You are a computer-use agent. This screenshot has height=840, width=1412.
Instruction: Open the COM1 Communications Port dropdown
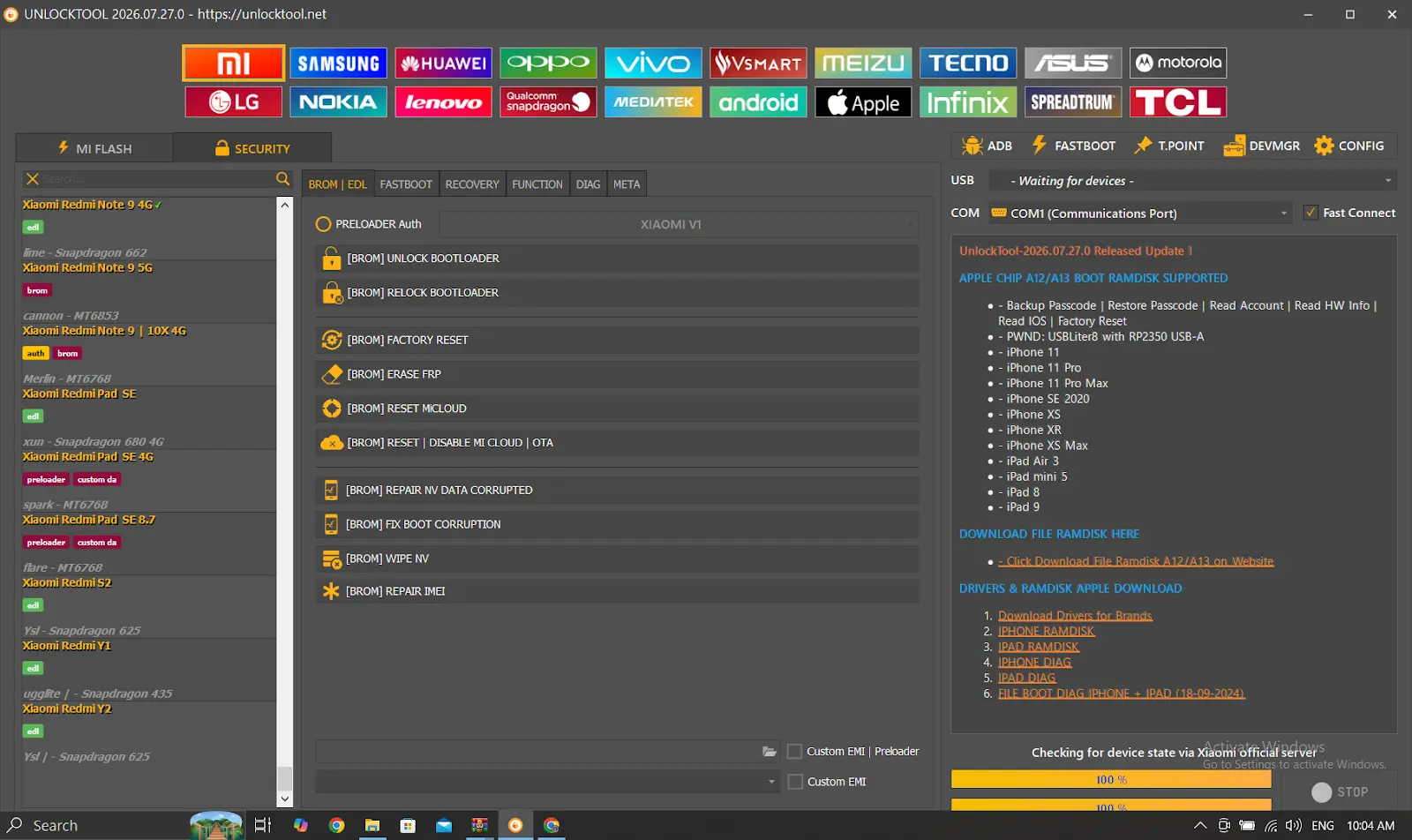point(1139,213)
